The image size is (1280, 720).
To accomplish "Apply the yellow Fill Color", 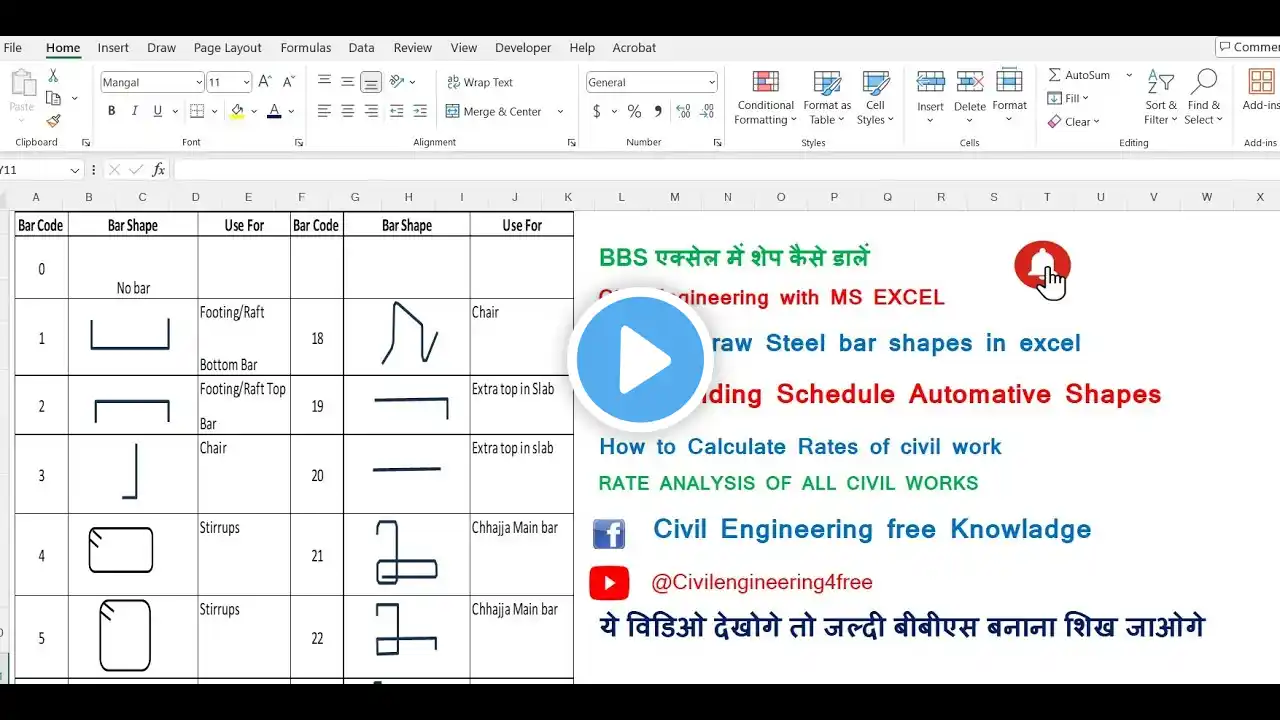I will point(237,111).
